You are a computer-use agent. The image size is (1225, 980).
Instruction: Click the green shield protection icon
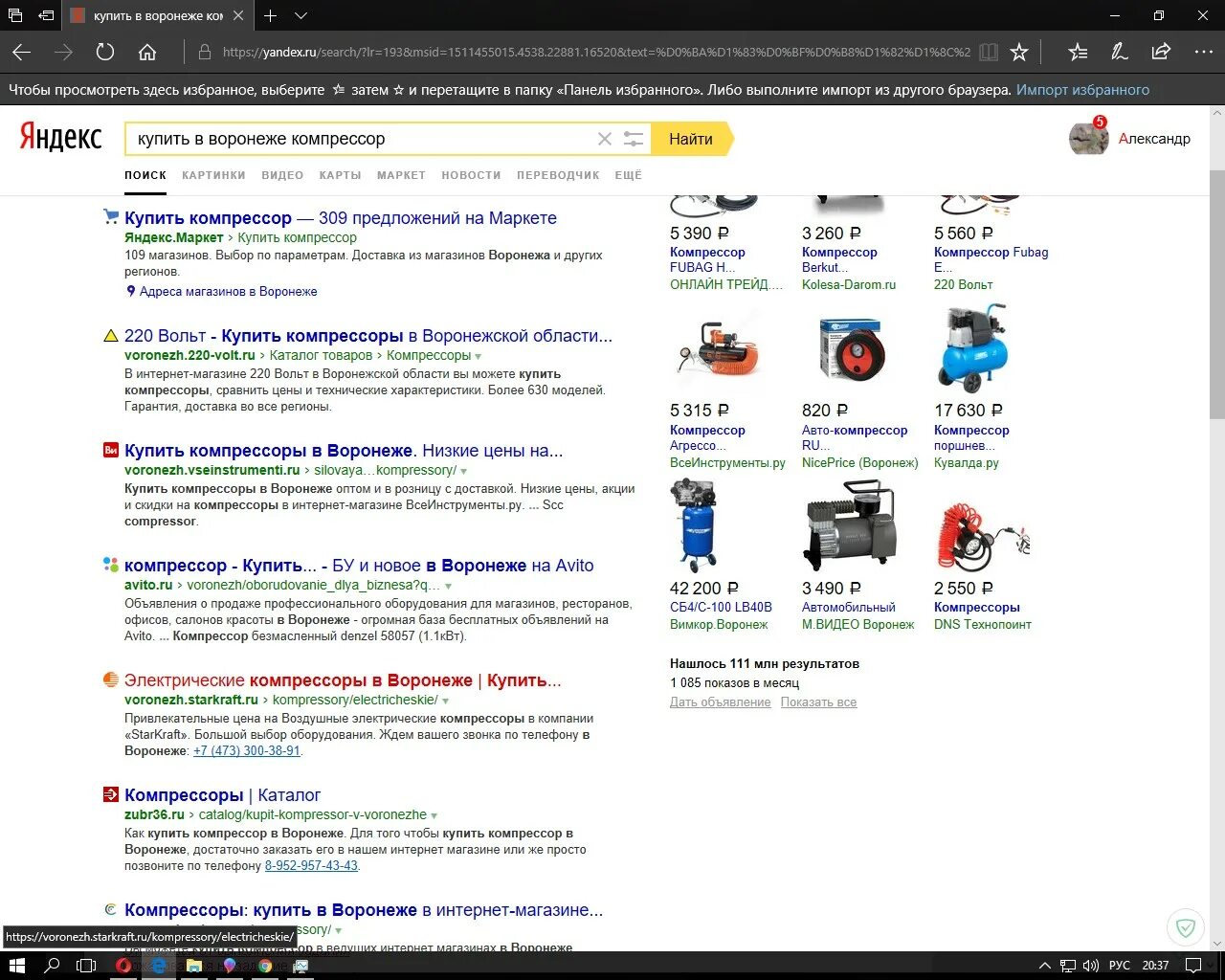pyautogui.click(x=1186, y=926)
